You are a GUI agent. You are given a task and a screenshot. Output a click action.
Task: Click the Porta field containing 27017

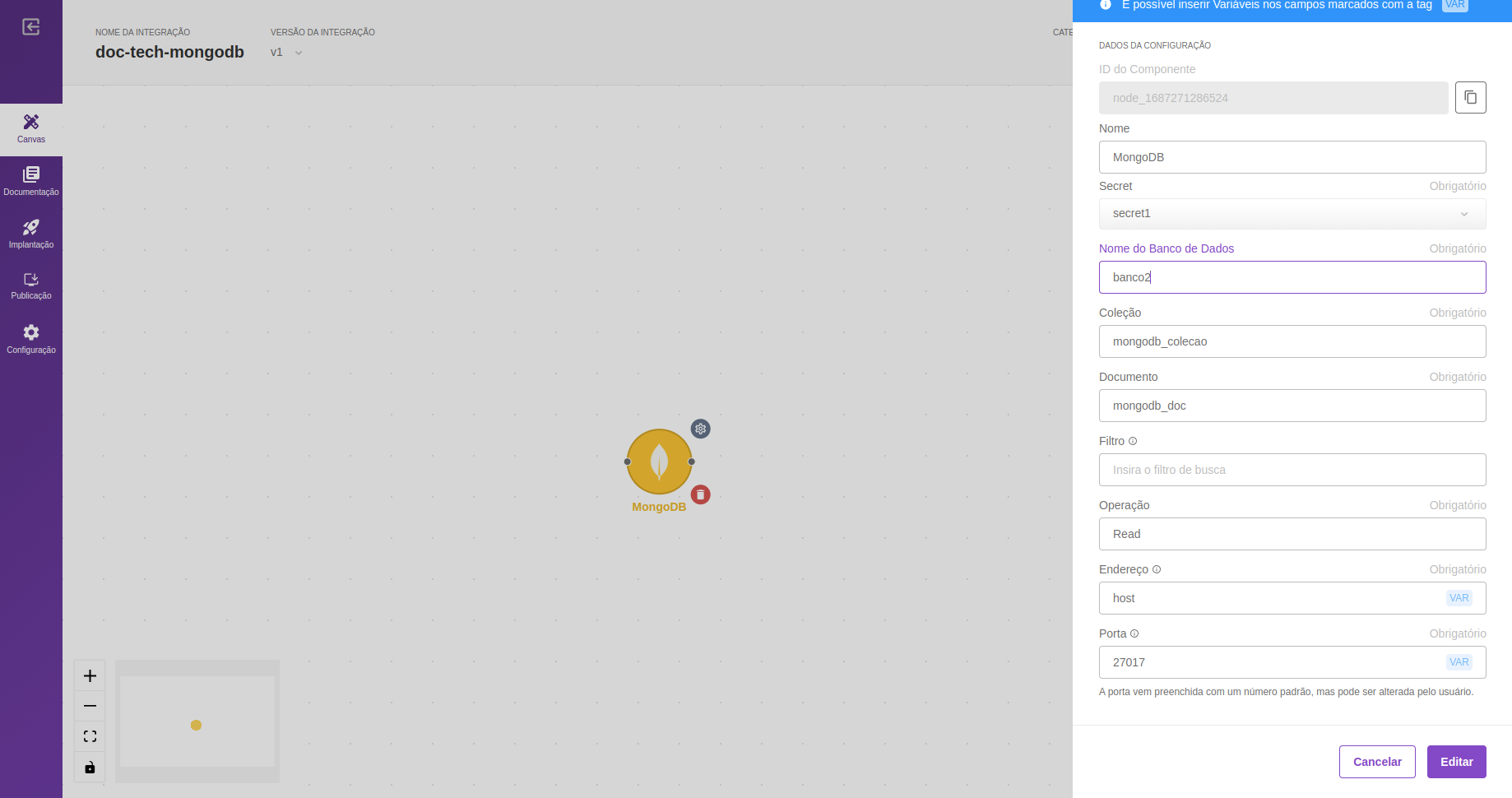coord(1292,662)
